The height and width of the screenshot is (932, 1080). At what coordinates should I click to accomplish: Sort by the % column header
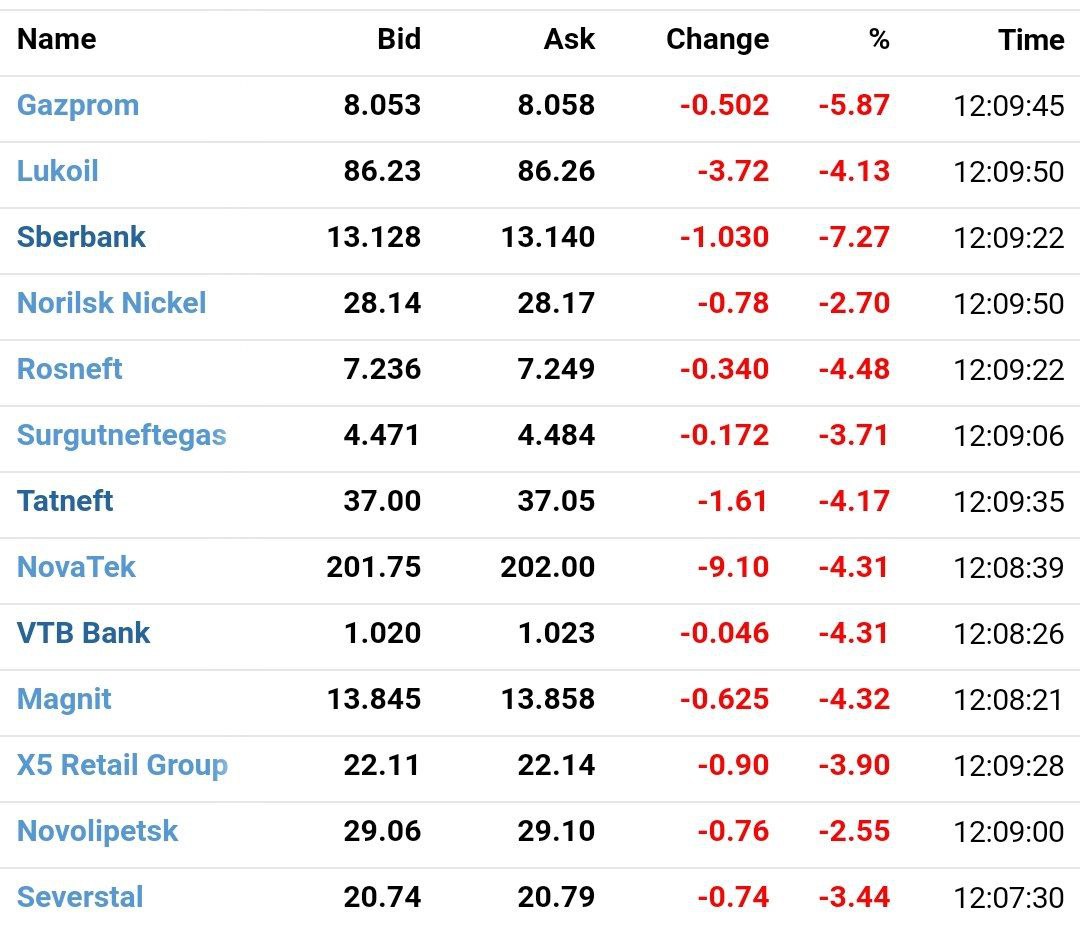point(878,40)
